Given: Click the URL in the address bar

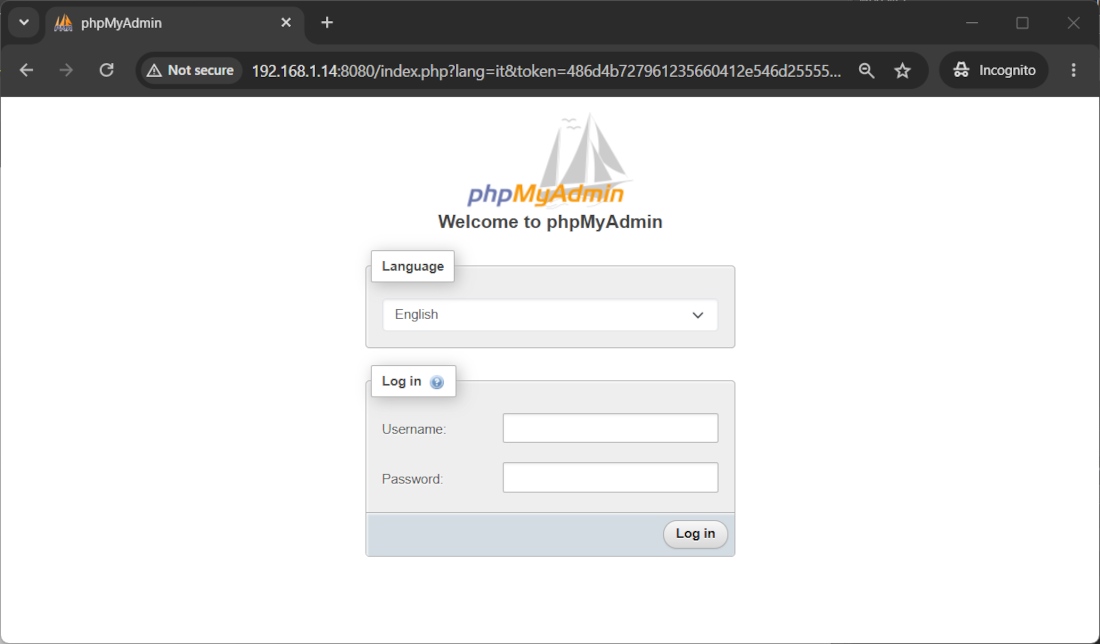Looking at the screenshot, I should [x=546, y=70].
